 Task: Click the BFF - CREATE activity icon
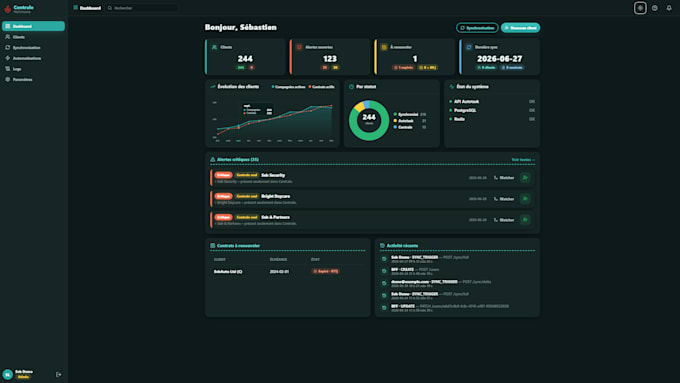tap(384, 271)
